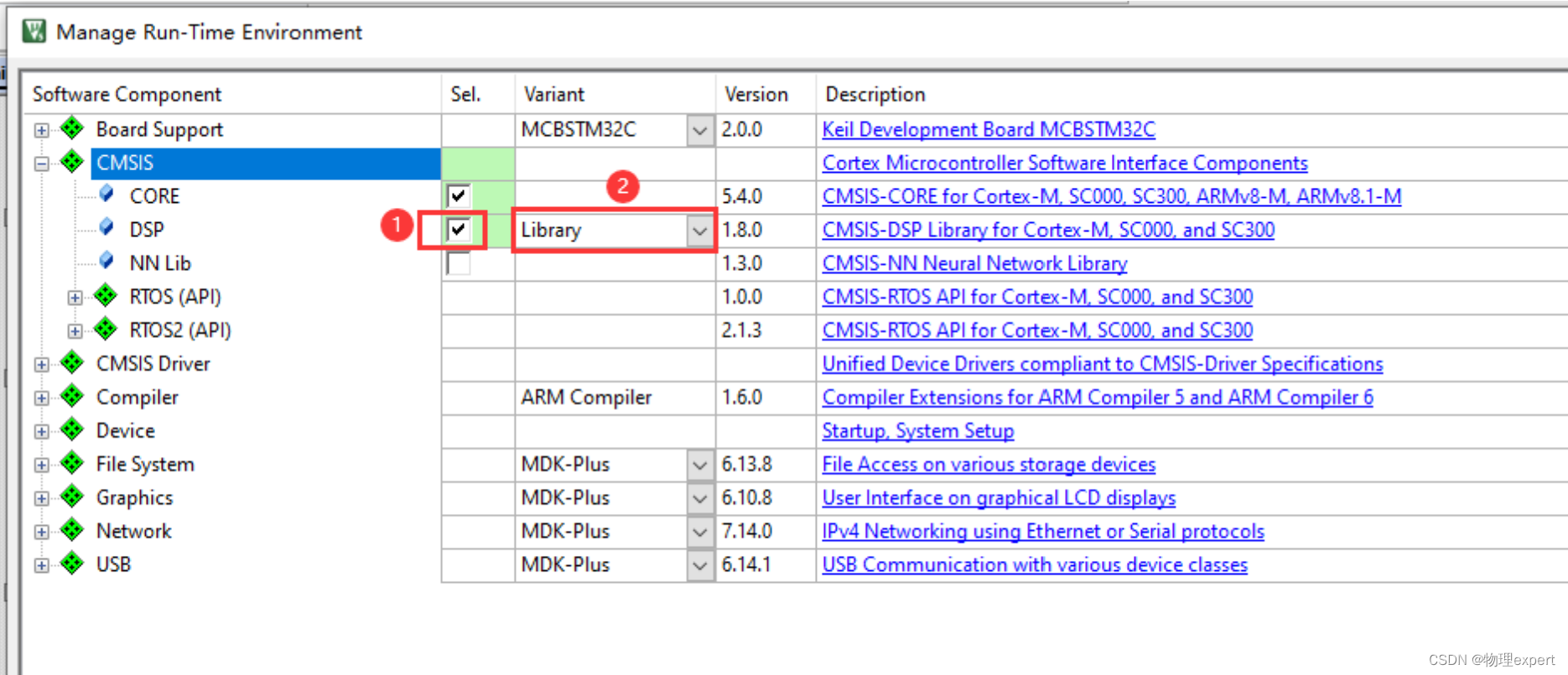Click the Network green diamond icon
Viewport: 1568px width, 675px height.
tap(72, 530)
